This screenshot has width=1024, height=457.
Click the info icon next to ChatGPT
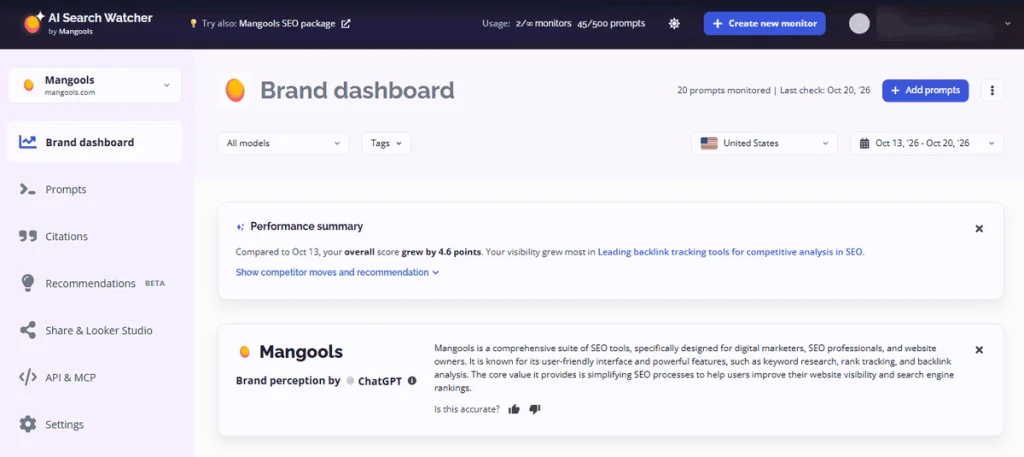click(x=412, y=380)
